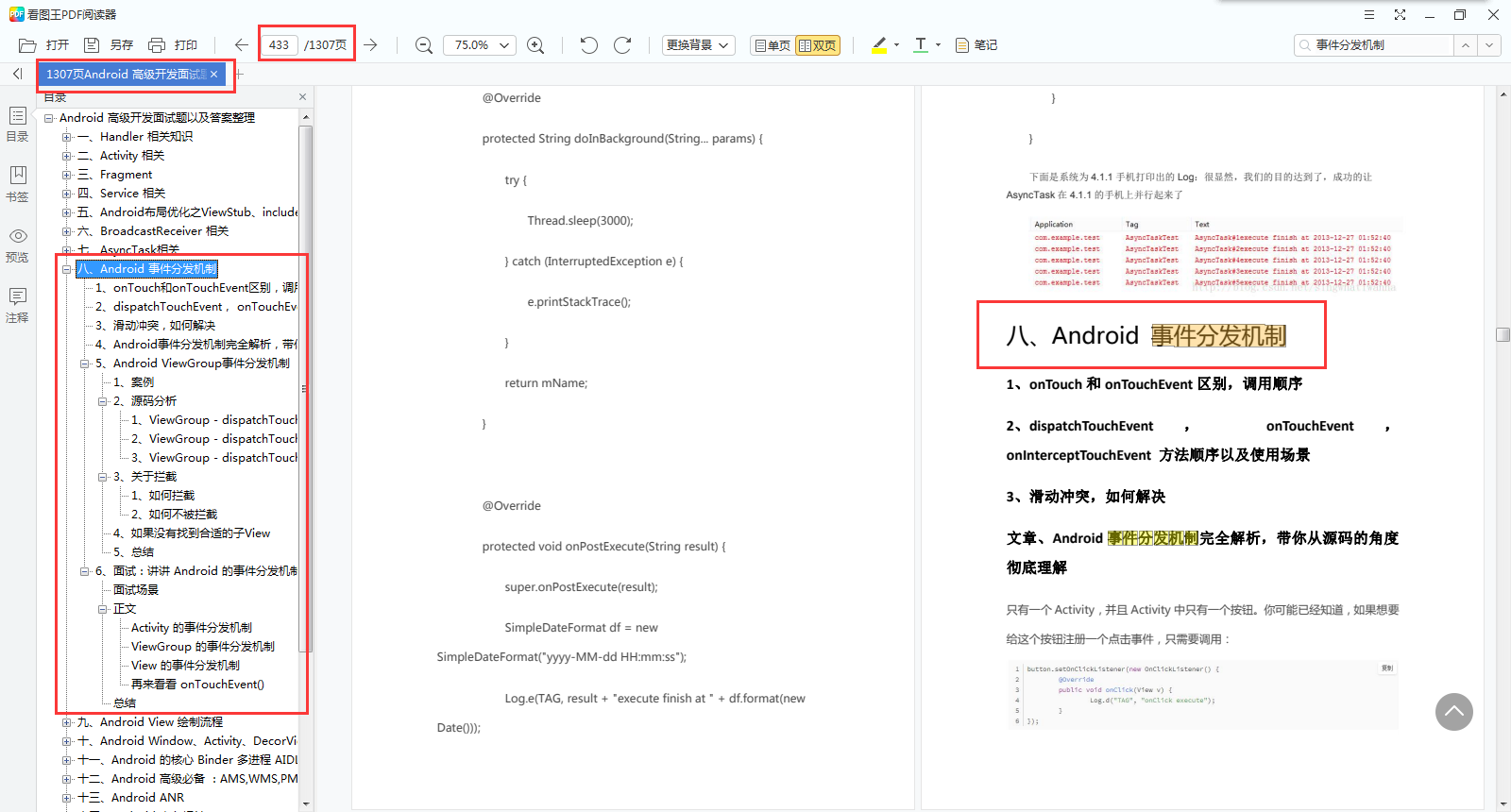Zoom in with the plus magnifier
1511x812 pixels.
(535, 45)
